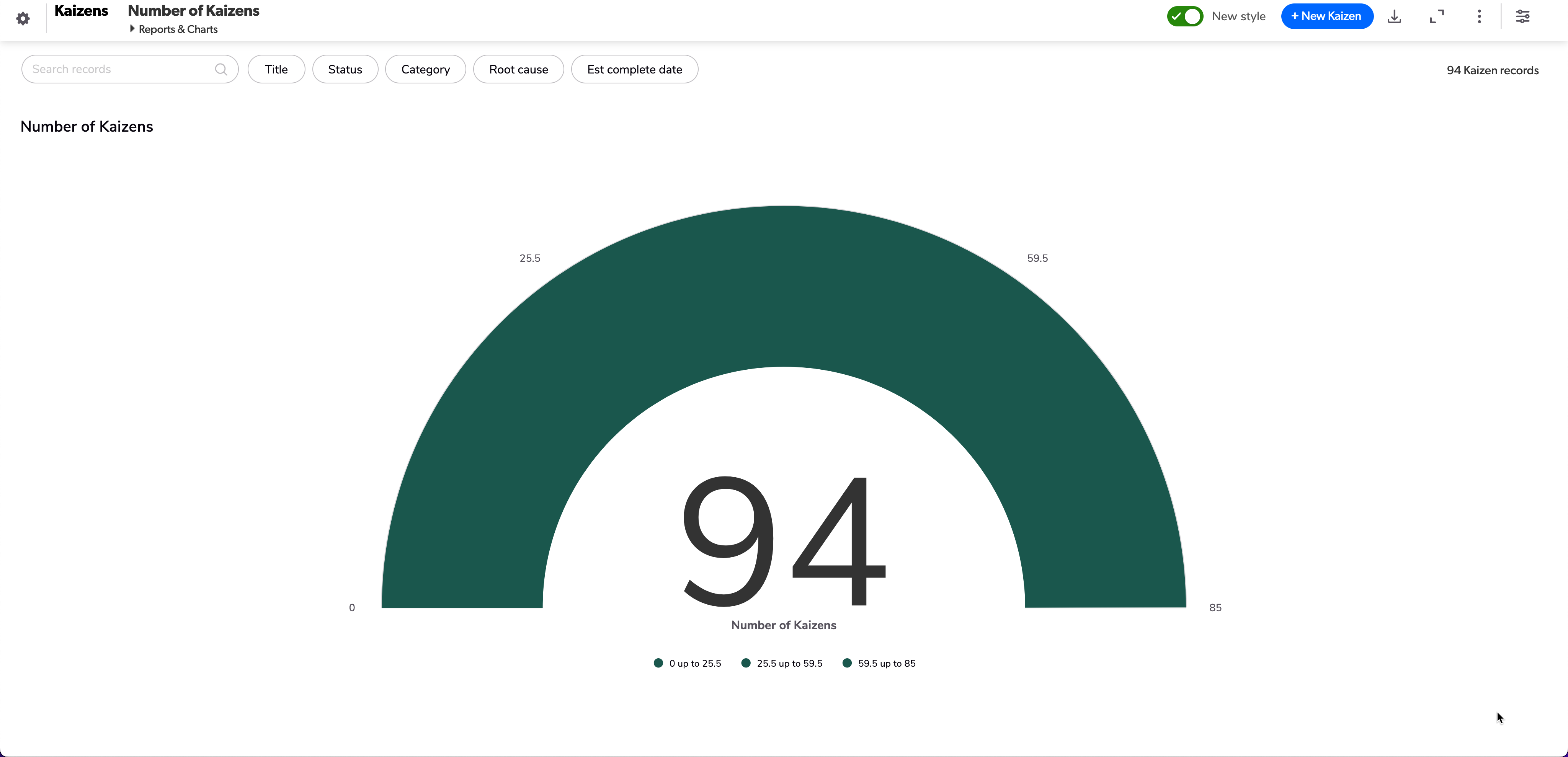Click the search magnifier icon
The height and width of the screenshot is (757, 1568).
tap(221, 69)
